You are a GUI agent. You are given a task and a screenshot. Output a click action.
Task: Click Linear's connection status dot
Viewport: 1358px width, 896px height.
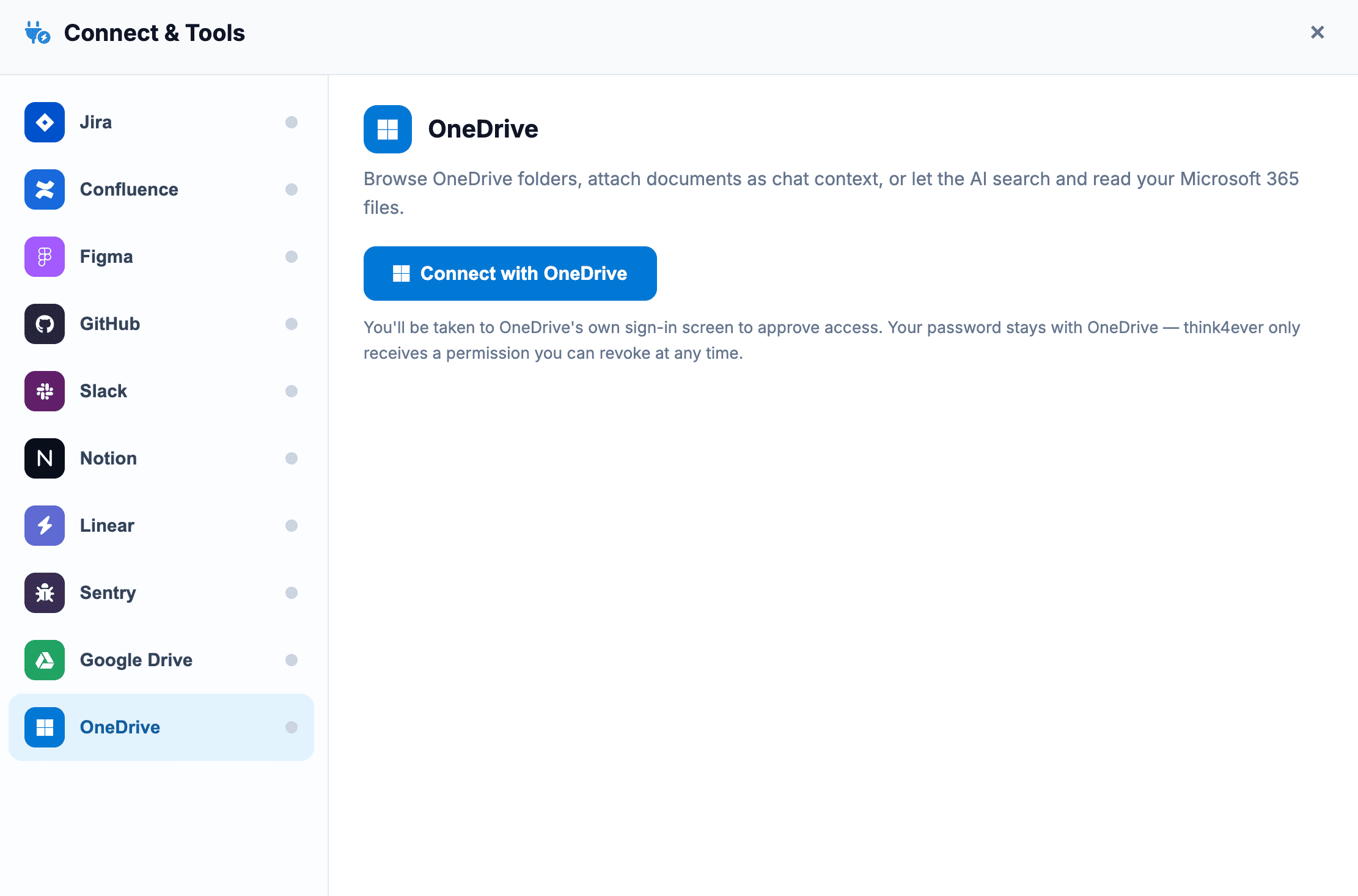click(x=292, y=526)
